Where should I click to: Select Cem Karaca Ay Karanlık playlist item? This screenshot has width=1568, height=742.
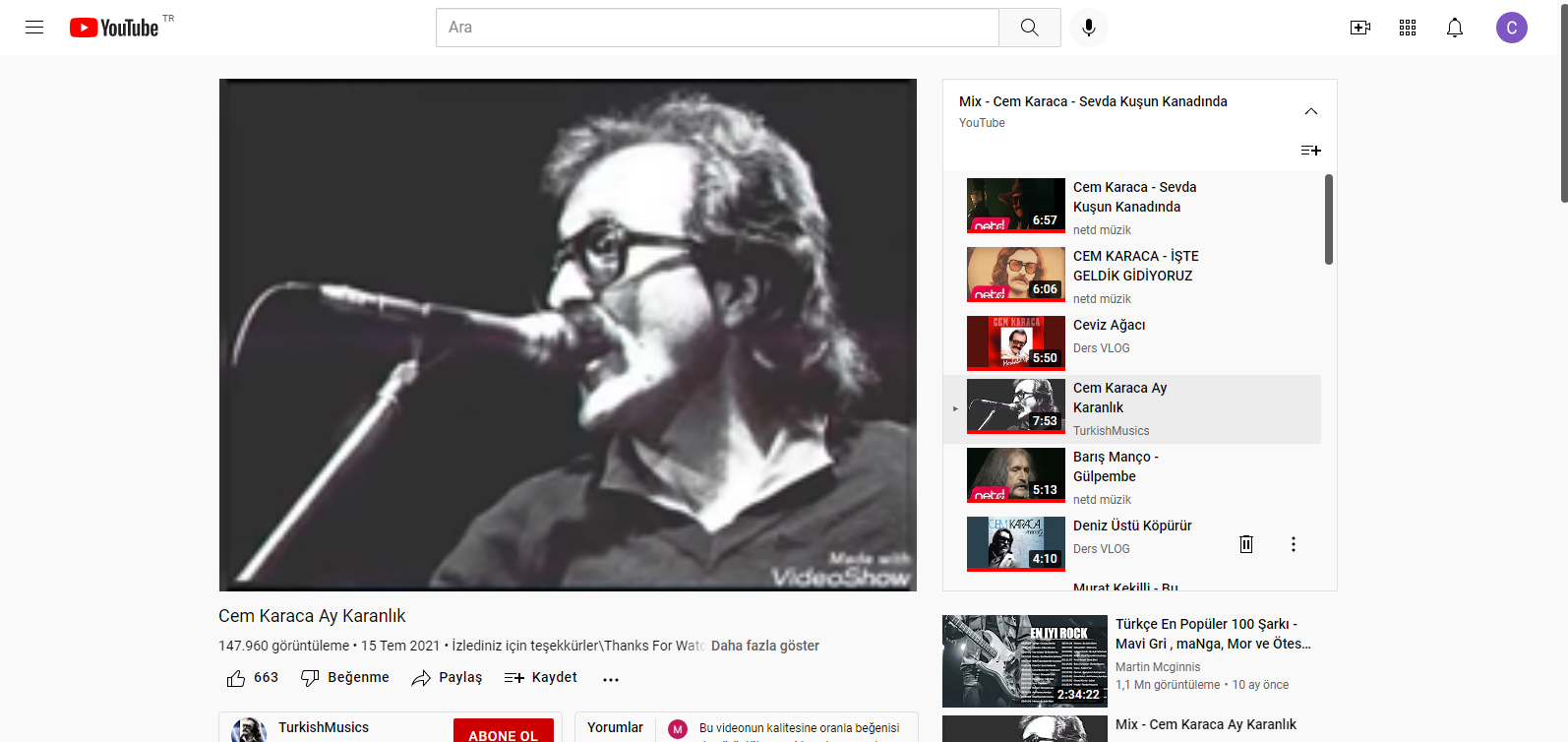click(x=1132, y=408)
